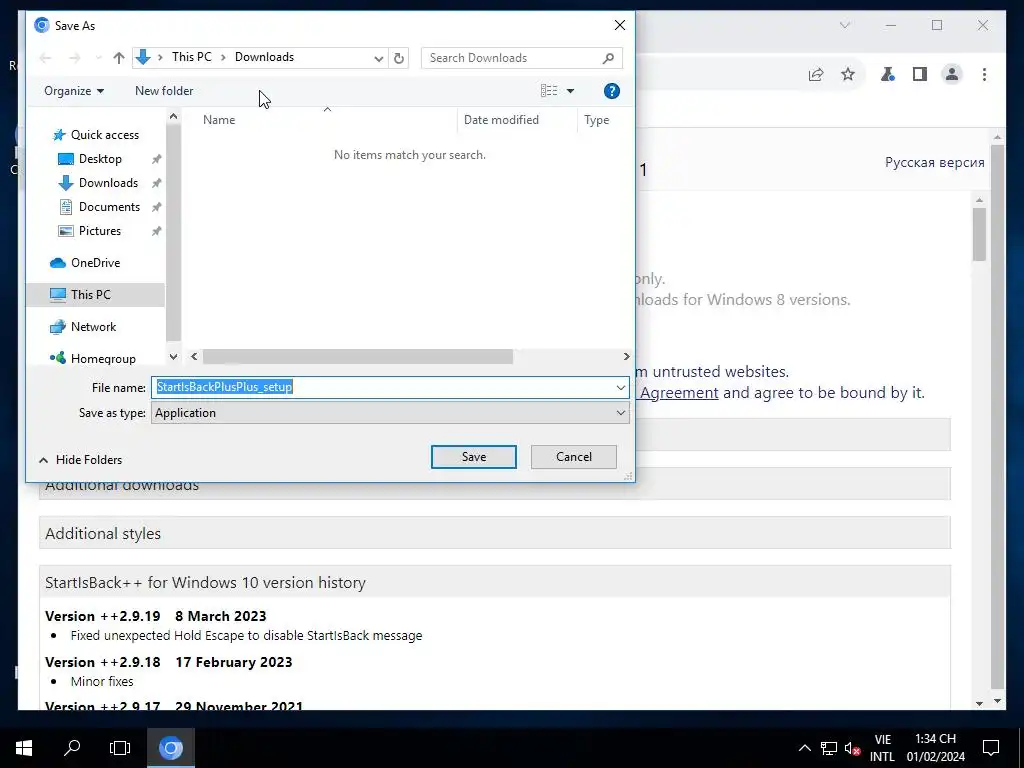
Task: Sort by Name column header
Action: click(x=219, y=120)
